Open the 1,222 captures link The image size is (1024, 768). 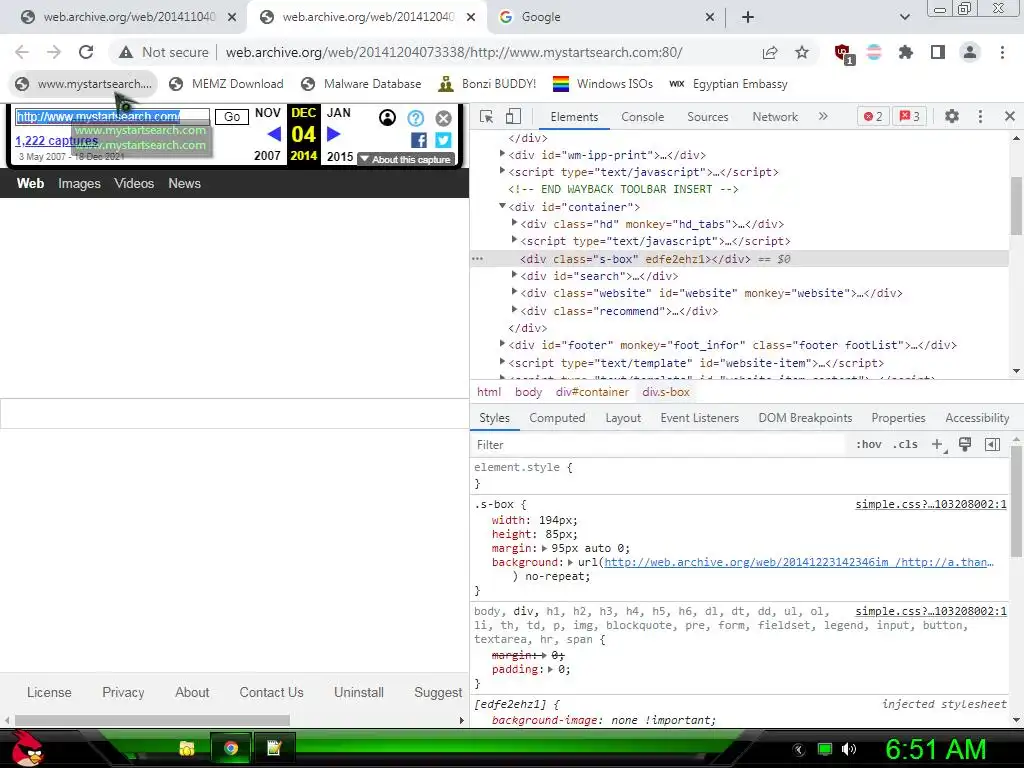pyautogui.click(x=56, y=140)
